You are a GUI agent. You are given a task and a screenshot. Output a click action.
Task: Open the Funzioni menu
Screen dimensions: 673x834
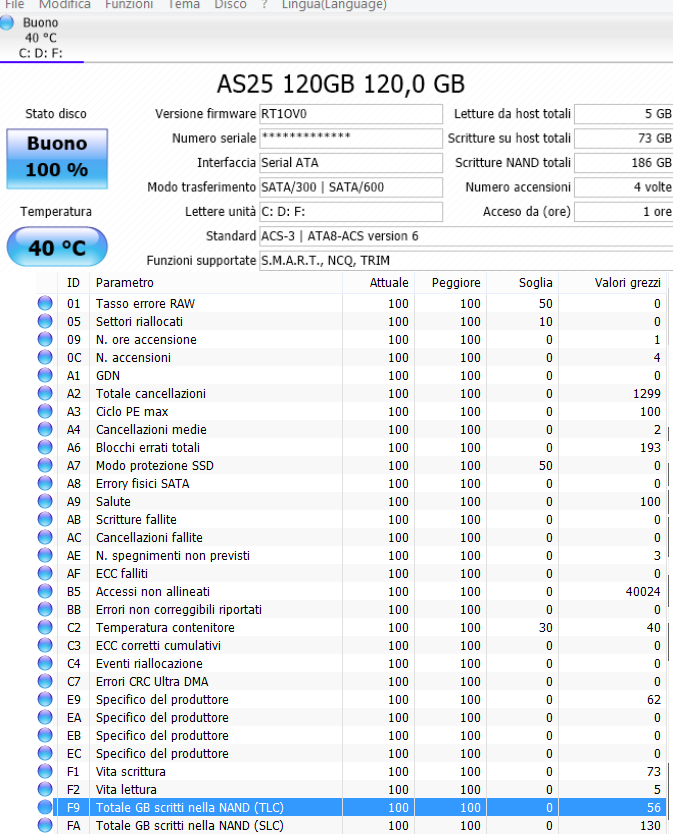point(129,4)
